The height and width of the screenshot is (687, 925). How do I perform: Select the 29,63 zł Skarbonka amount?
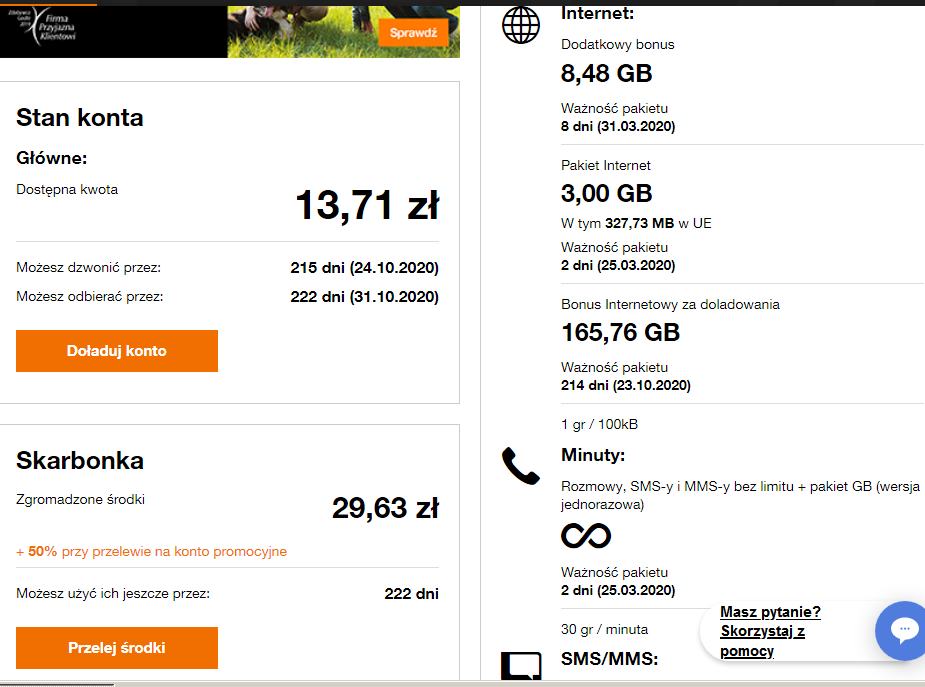coord(385,508)
